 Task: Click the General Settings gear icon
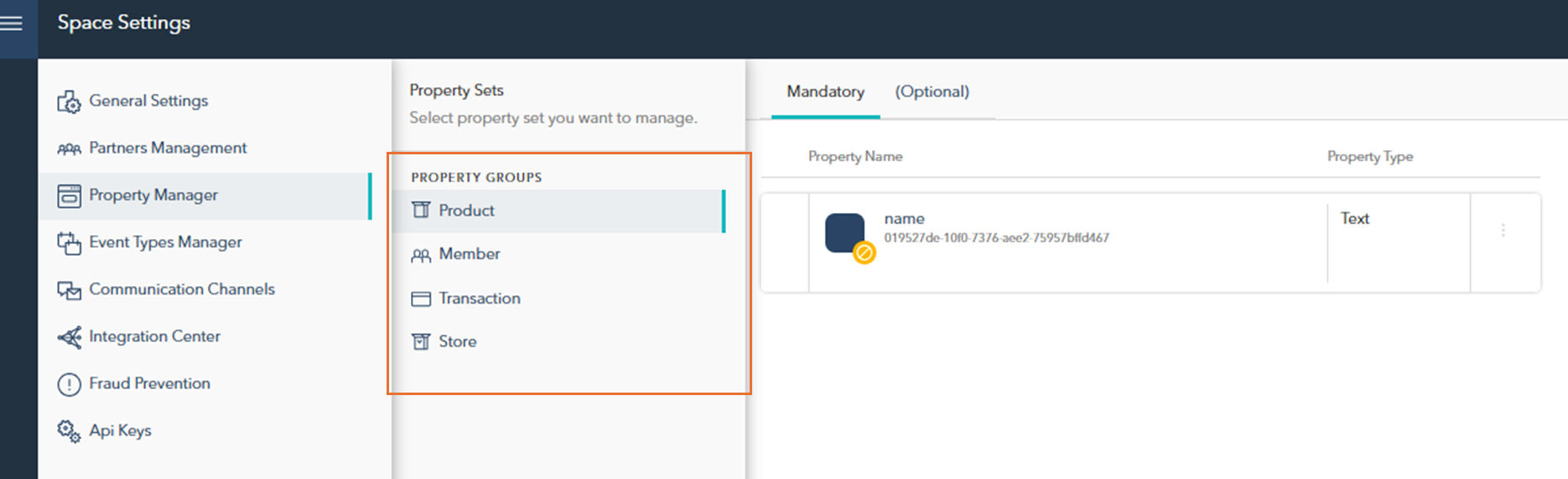pos(69,102)
